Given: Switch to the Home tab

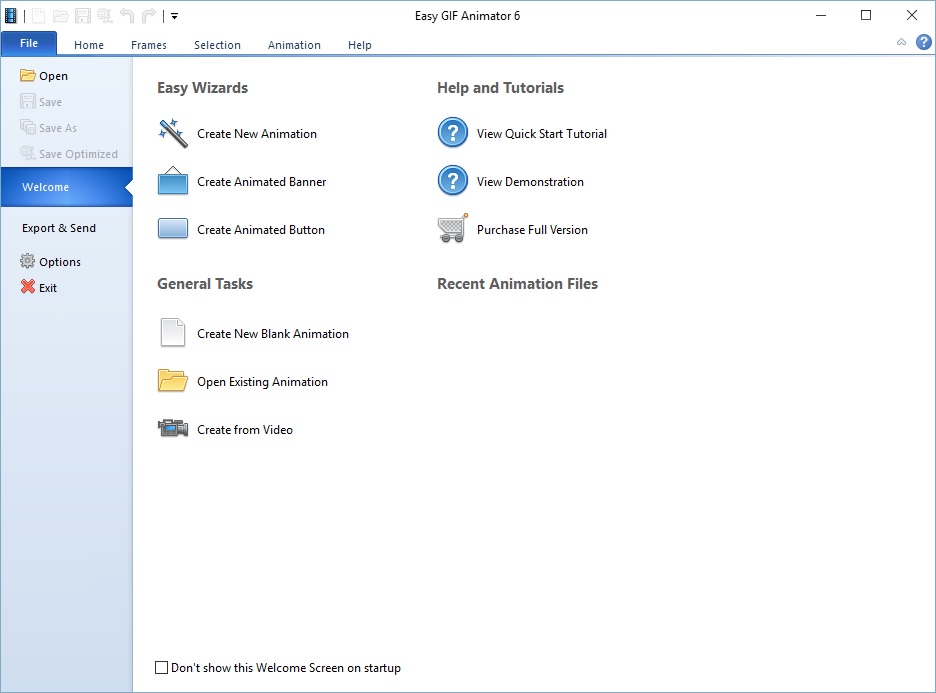Looking at the screenshot, I should [89, 45].
